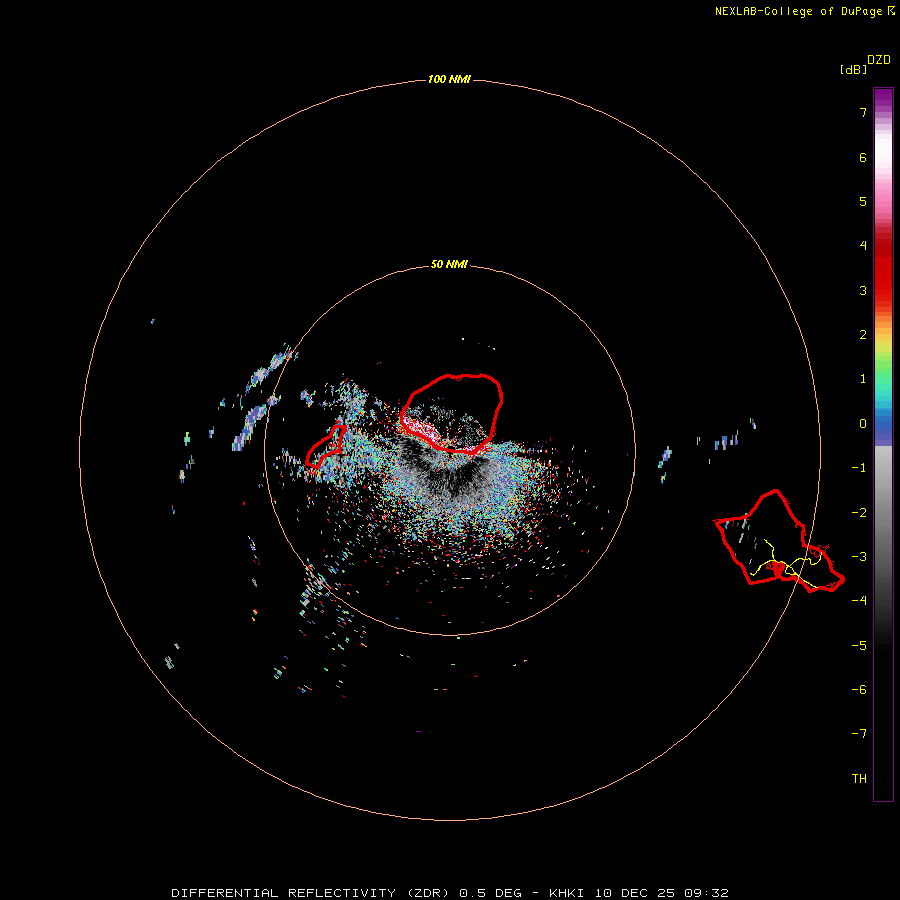This screenshot has width=900, height=900.
Task: Pick the green band near 1 dB
Action: point(883,370)
